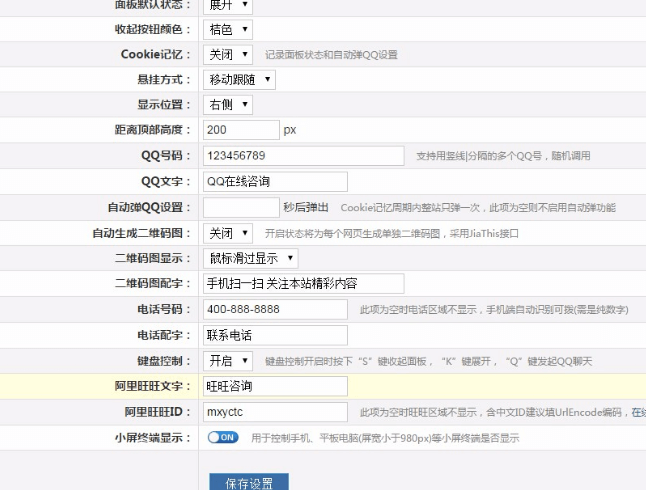
Task: Select the 电话配字 input field
Action: [275, 335]
